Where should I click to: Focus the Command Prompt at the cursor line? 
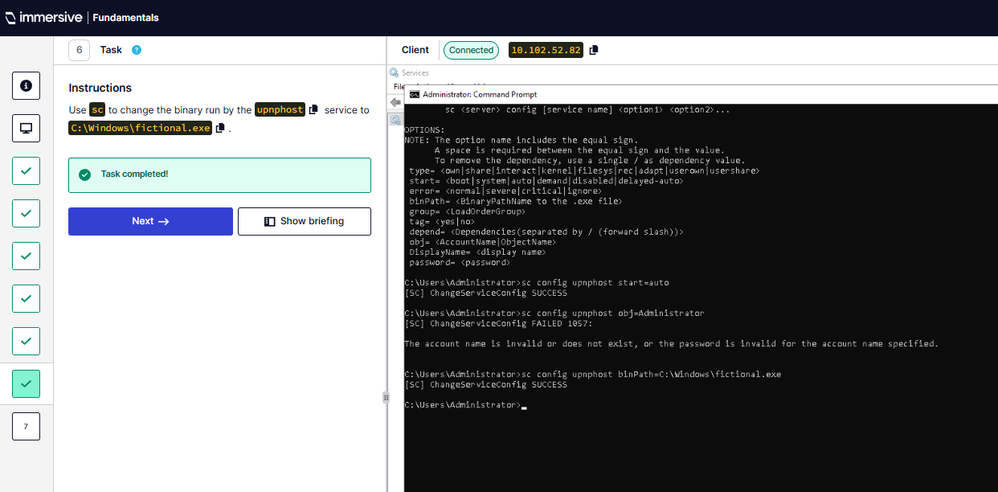[523, 405]
